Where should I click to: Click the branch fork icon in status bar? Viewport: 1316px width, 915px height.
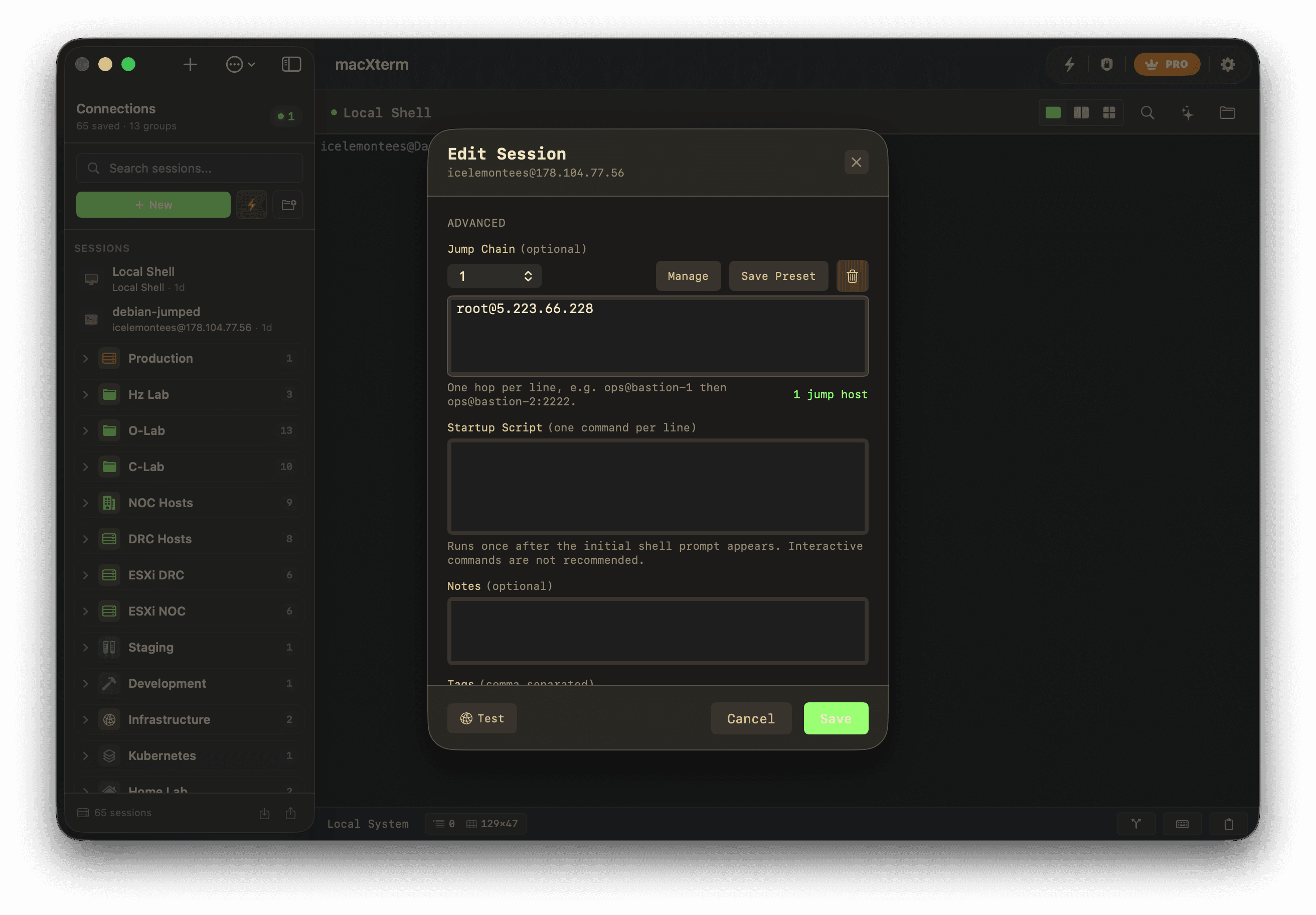point(1136,824)
